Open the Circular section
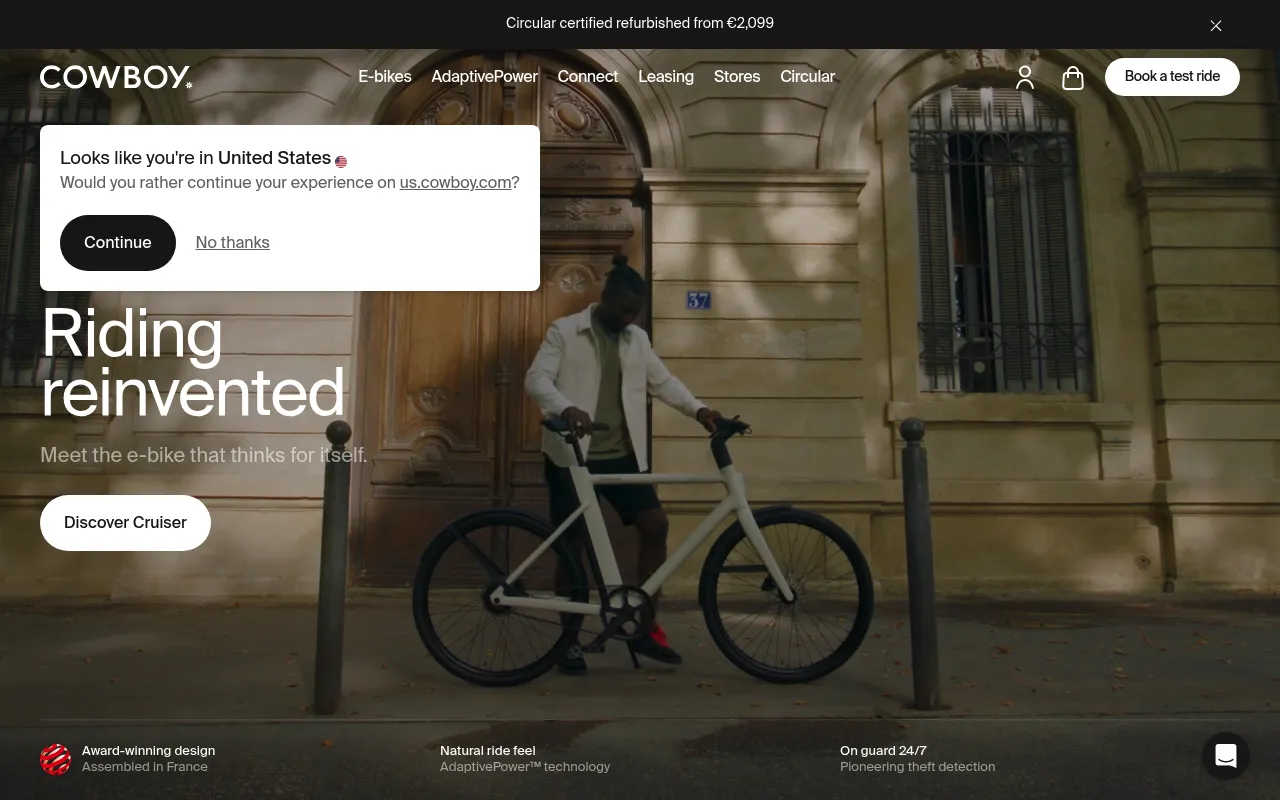 [808, 77]
